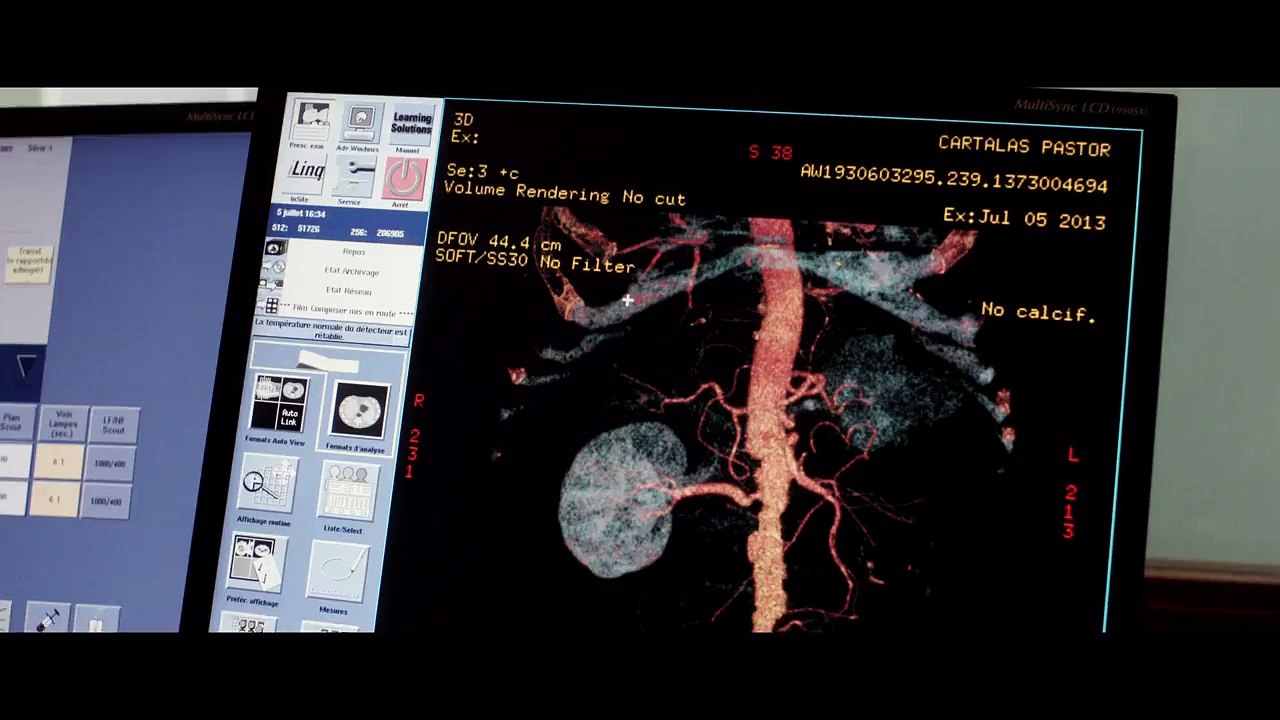
Task: Click the 'Repos' status text
Action: point(354,252)
